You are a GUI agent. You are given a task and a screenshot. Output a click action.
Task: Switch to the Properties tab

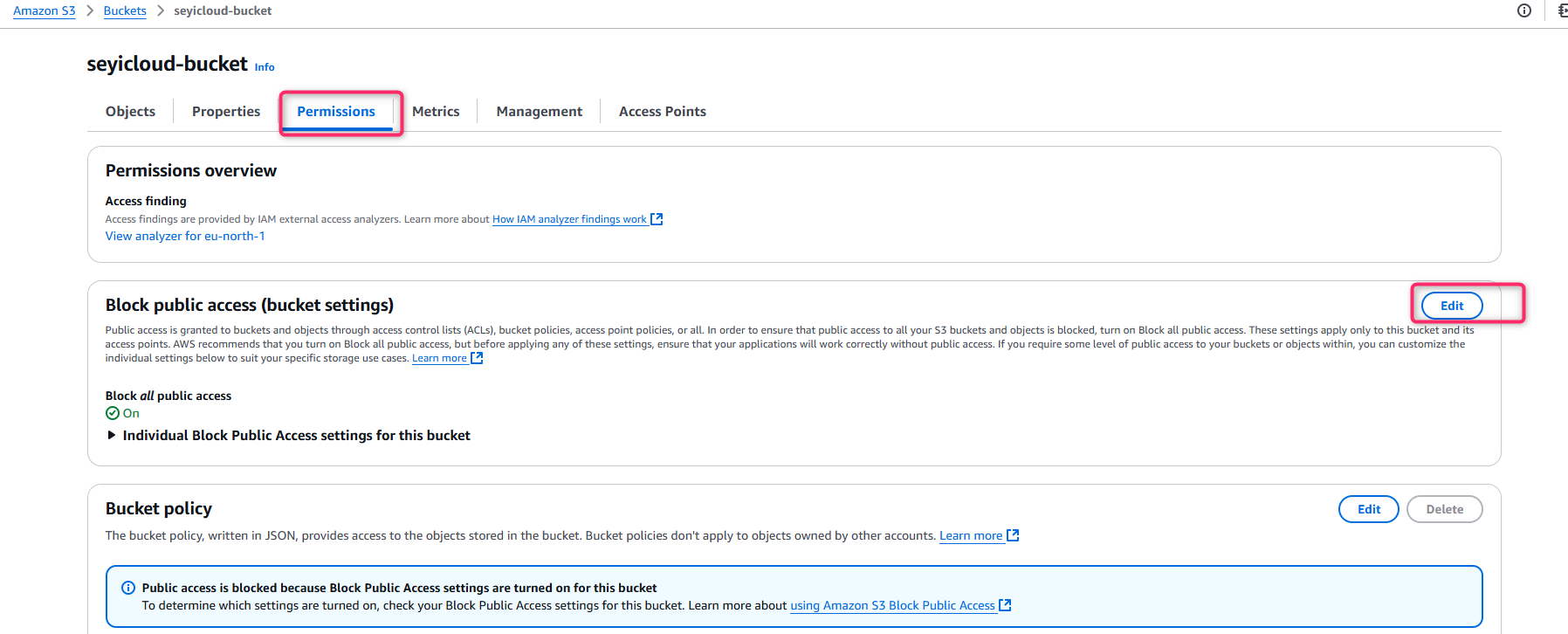(x=226, y=111)
